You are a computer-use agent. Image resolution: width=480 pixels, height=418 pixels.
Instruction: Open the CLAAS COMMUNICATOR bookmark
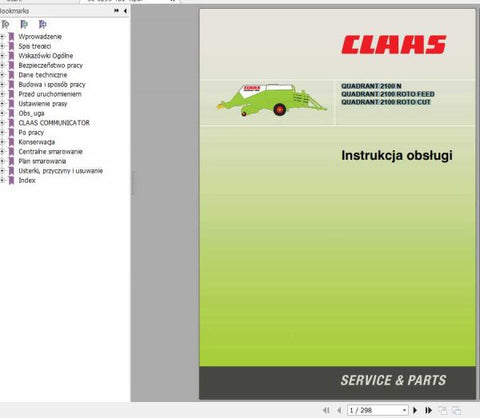coord(54,123)
